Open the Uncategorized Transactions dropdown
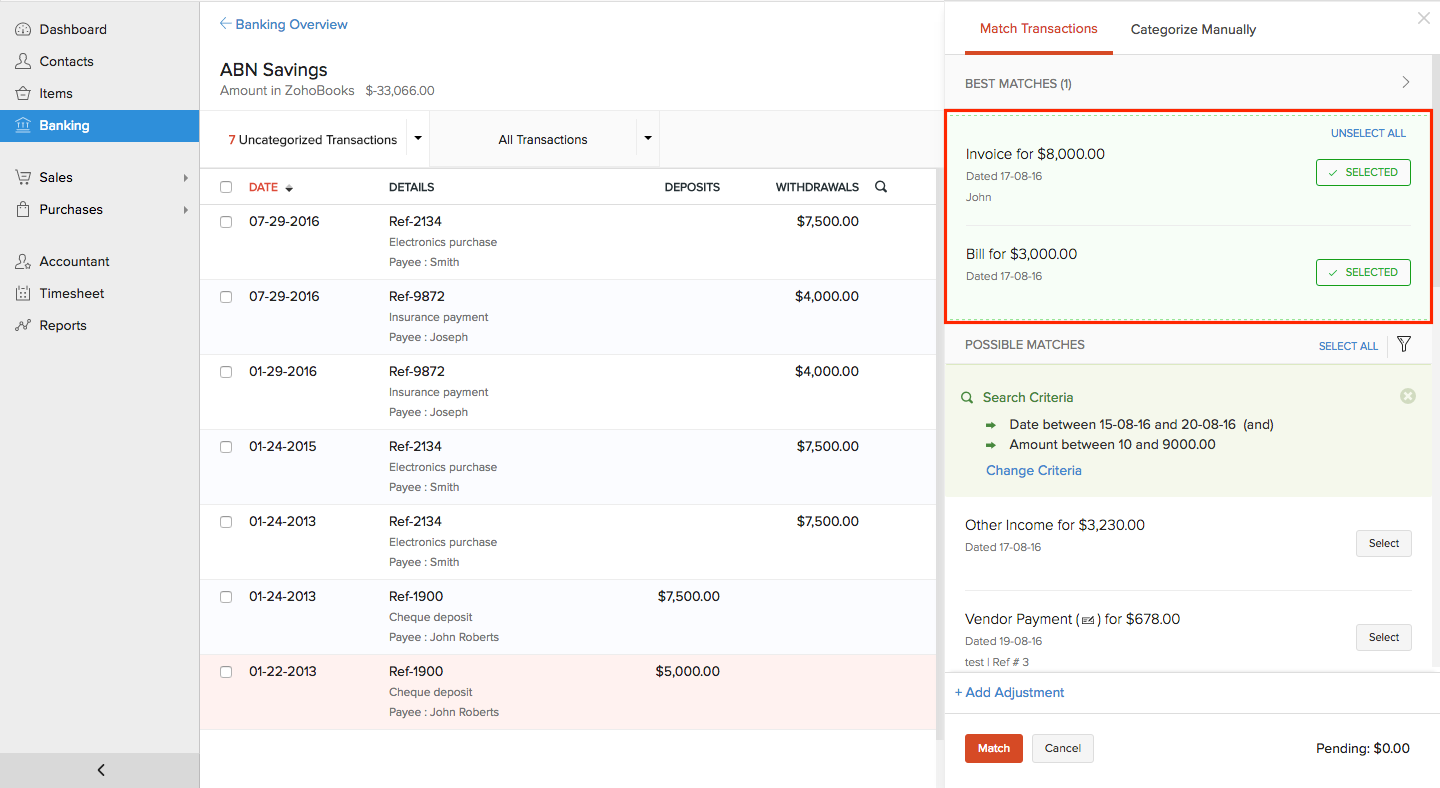The width and height of the screenshot is (1440, 788). (x=417, y=138)
